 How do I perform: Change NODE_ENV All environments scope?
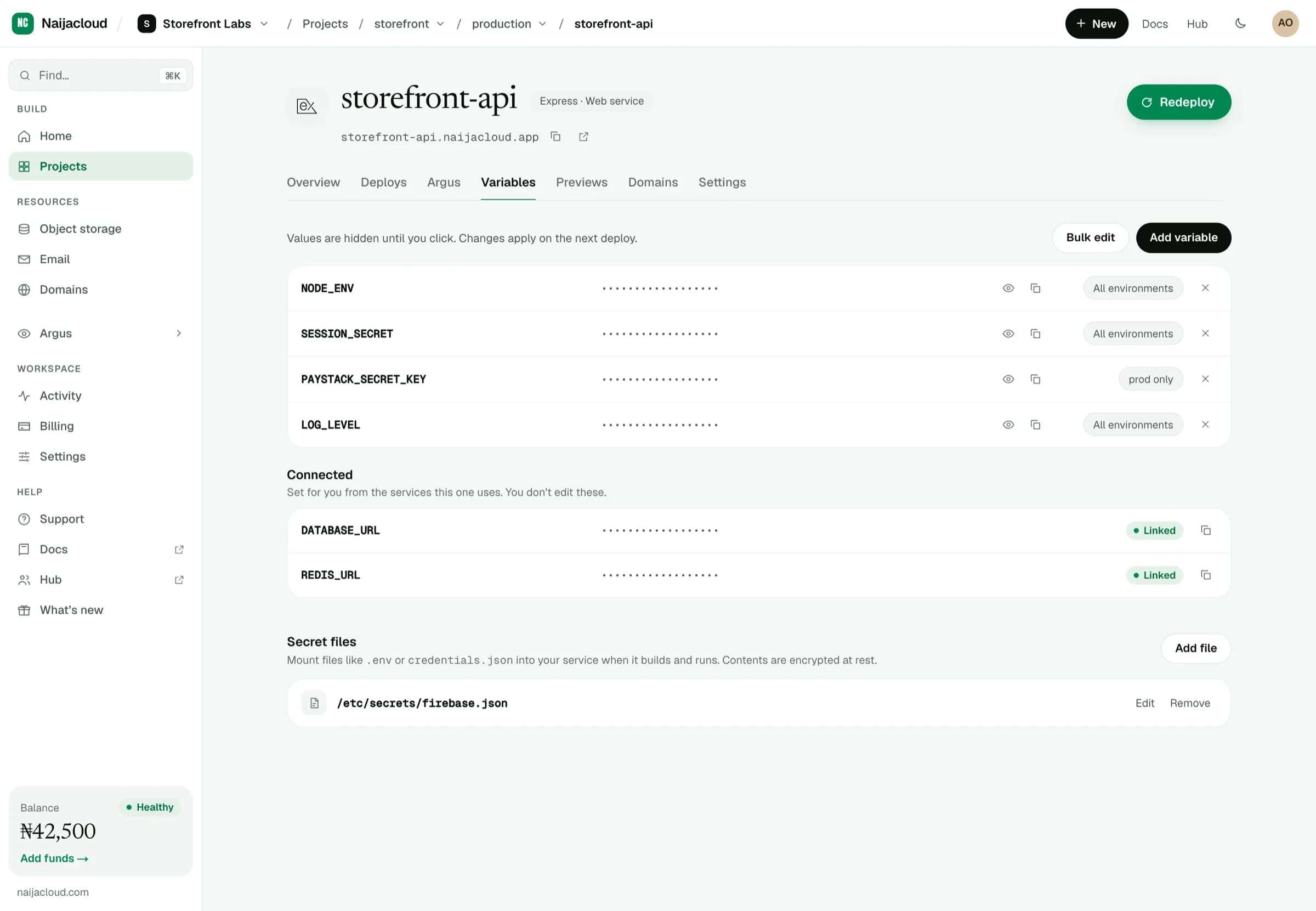coord(1133,288)
